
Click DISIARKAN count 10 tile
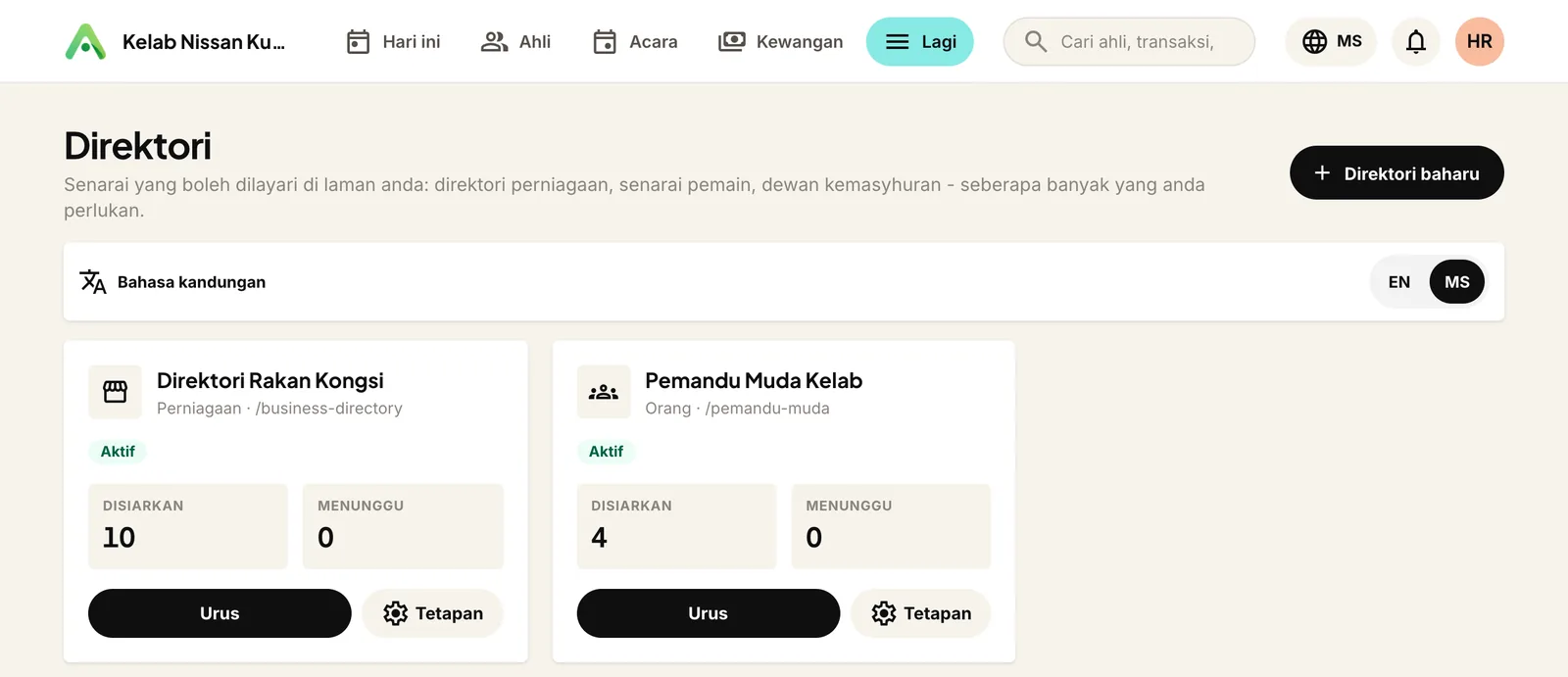click(x=188, y=526)
